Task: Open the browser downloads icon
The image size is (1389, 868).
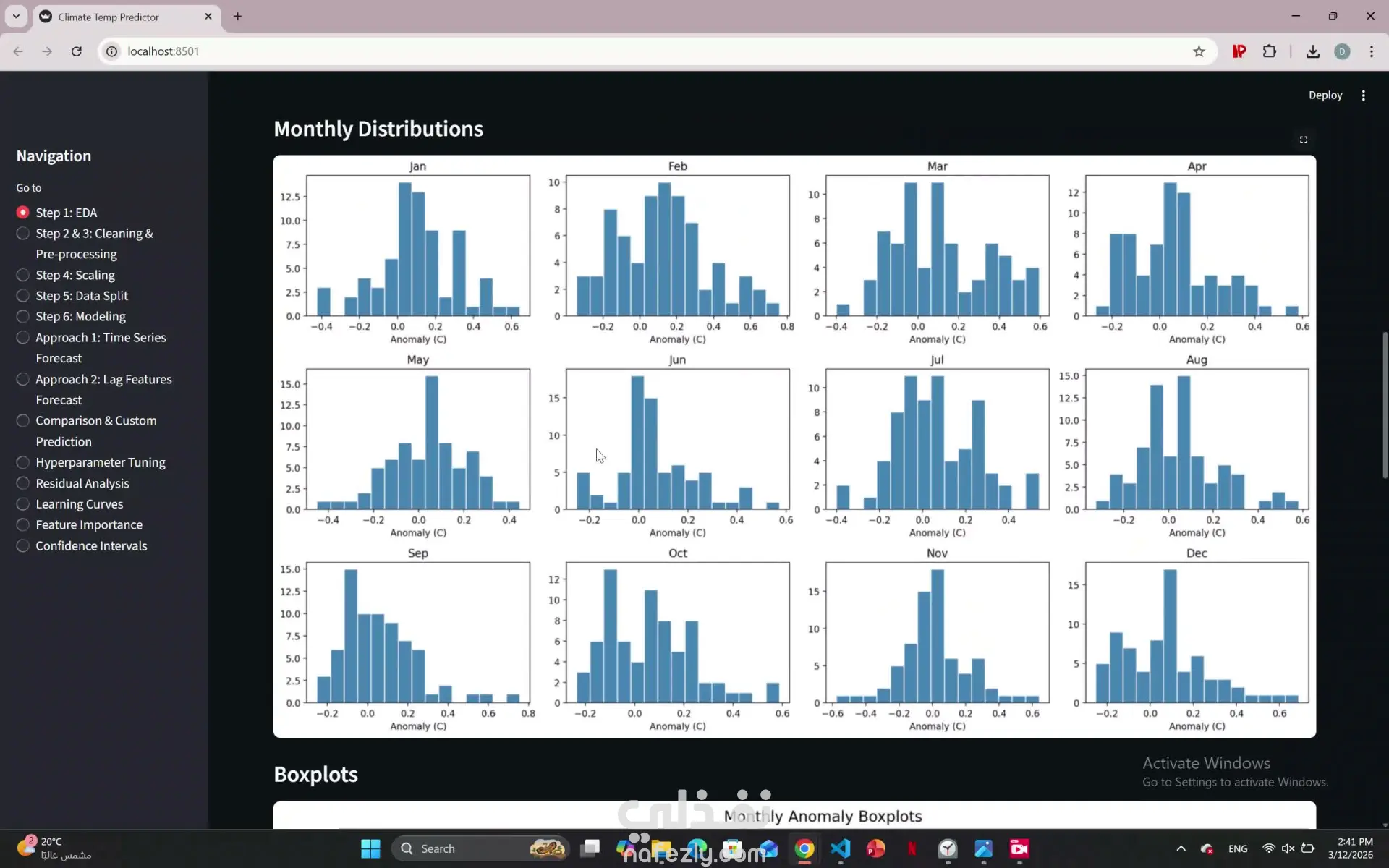Action: point(1312,51)
